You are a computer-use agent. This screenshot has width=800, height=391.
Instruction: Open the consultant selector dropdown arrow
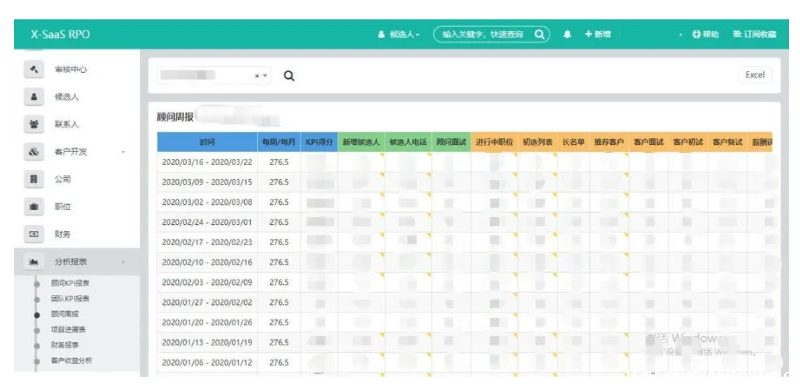pyautogui.click(x=265, y=76)
